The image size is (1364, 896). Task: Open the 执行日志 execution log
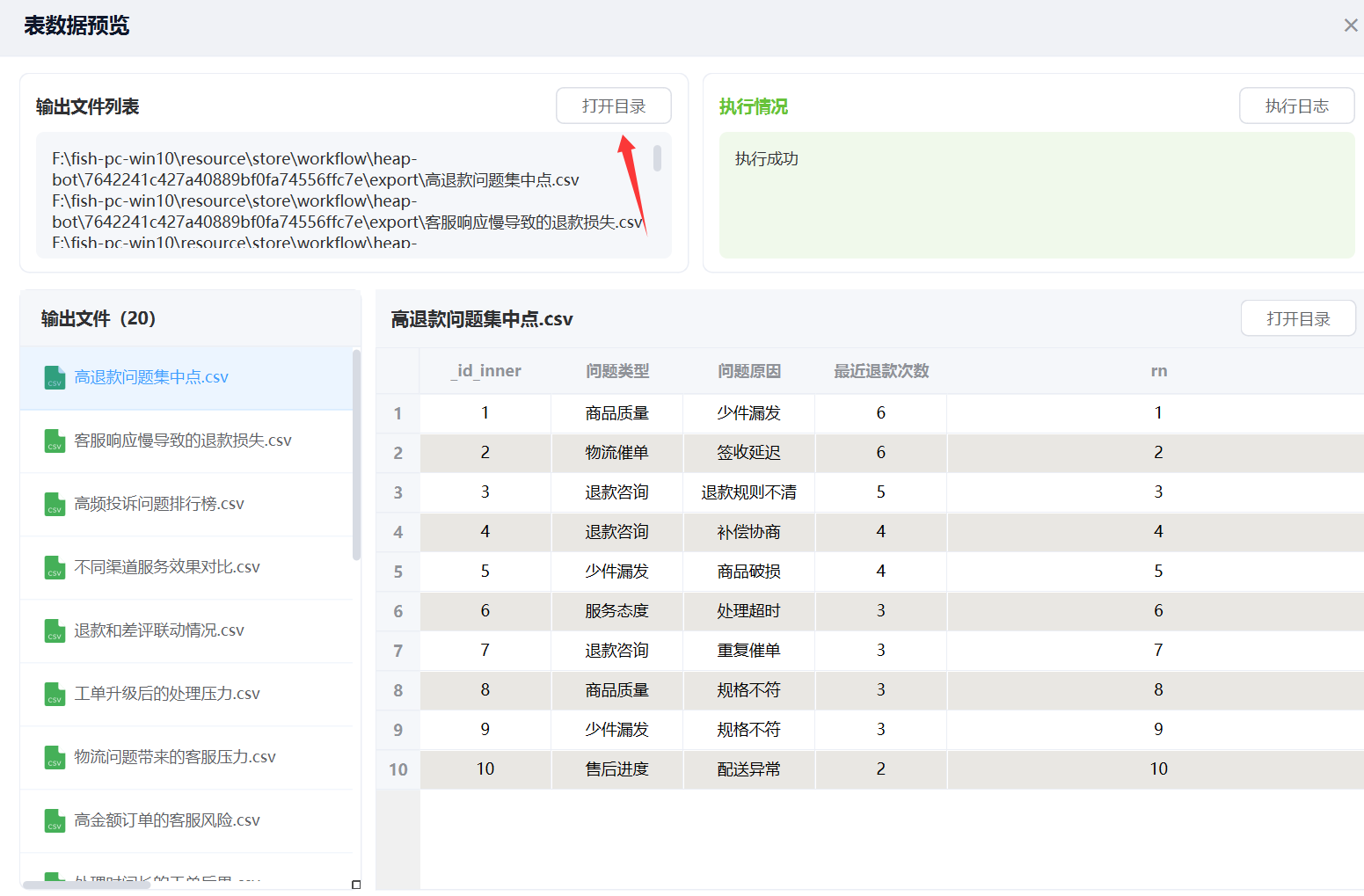click(x=1296, y=106)
